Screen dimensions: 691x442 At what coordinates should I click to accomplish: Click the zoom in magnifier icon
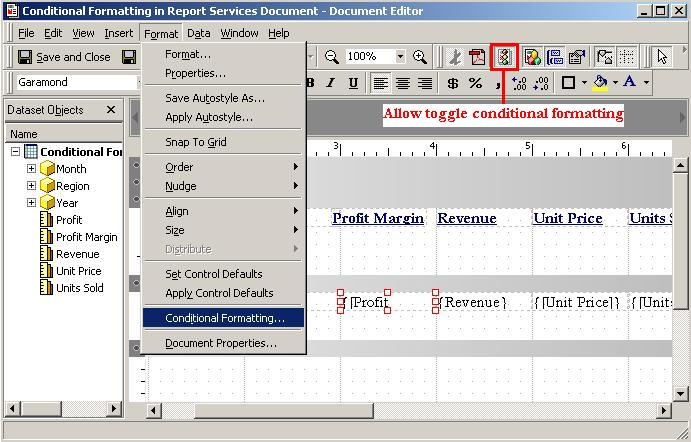click(x=420, y=57)
